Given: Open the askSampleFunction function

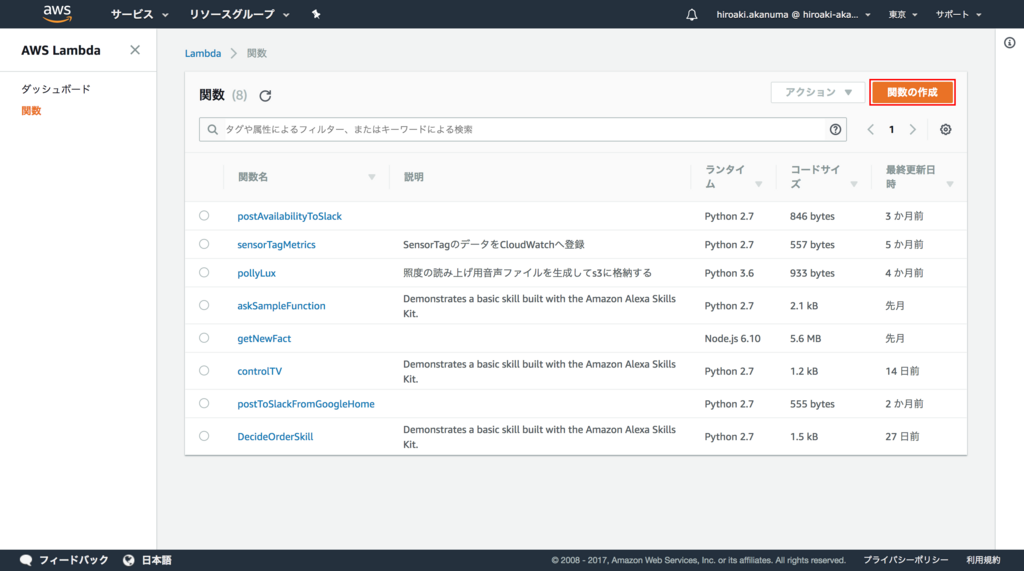Looking at the screenshot, I should [x=281, y=306].
